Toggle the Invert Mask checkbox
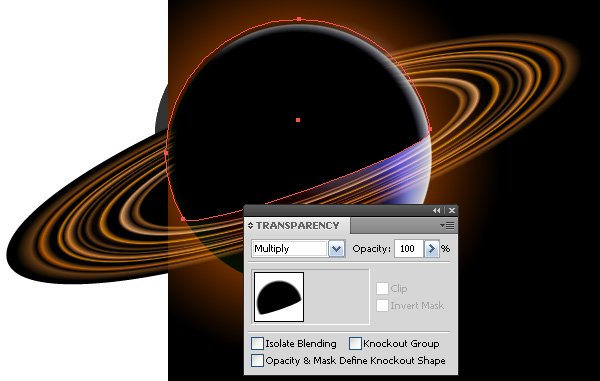Viewport: 600px width, 381px height. tap(382, 305)
